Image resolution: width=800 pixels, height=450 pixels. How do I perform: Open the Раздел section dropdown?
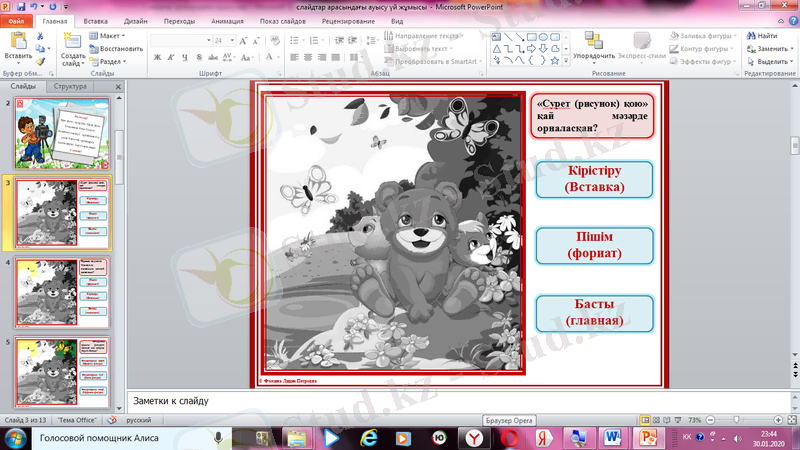111,60
